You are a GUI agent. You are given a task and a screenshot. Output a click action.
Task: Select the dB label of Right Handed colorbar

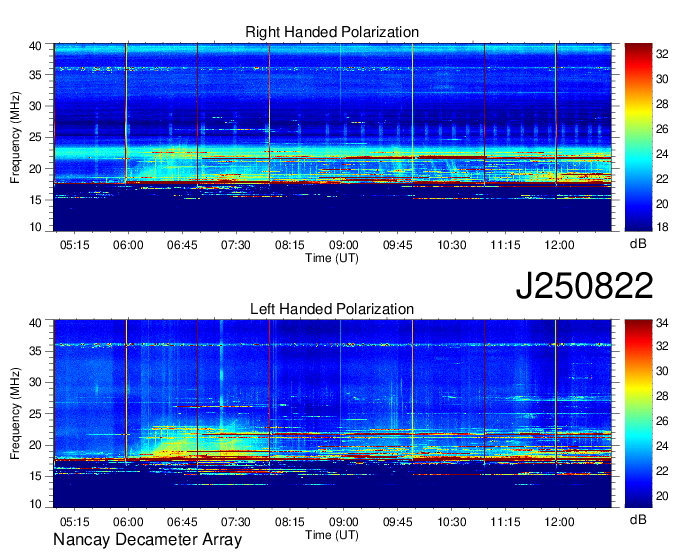coord(638,244)
